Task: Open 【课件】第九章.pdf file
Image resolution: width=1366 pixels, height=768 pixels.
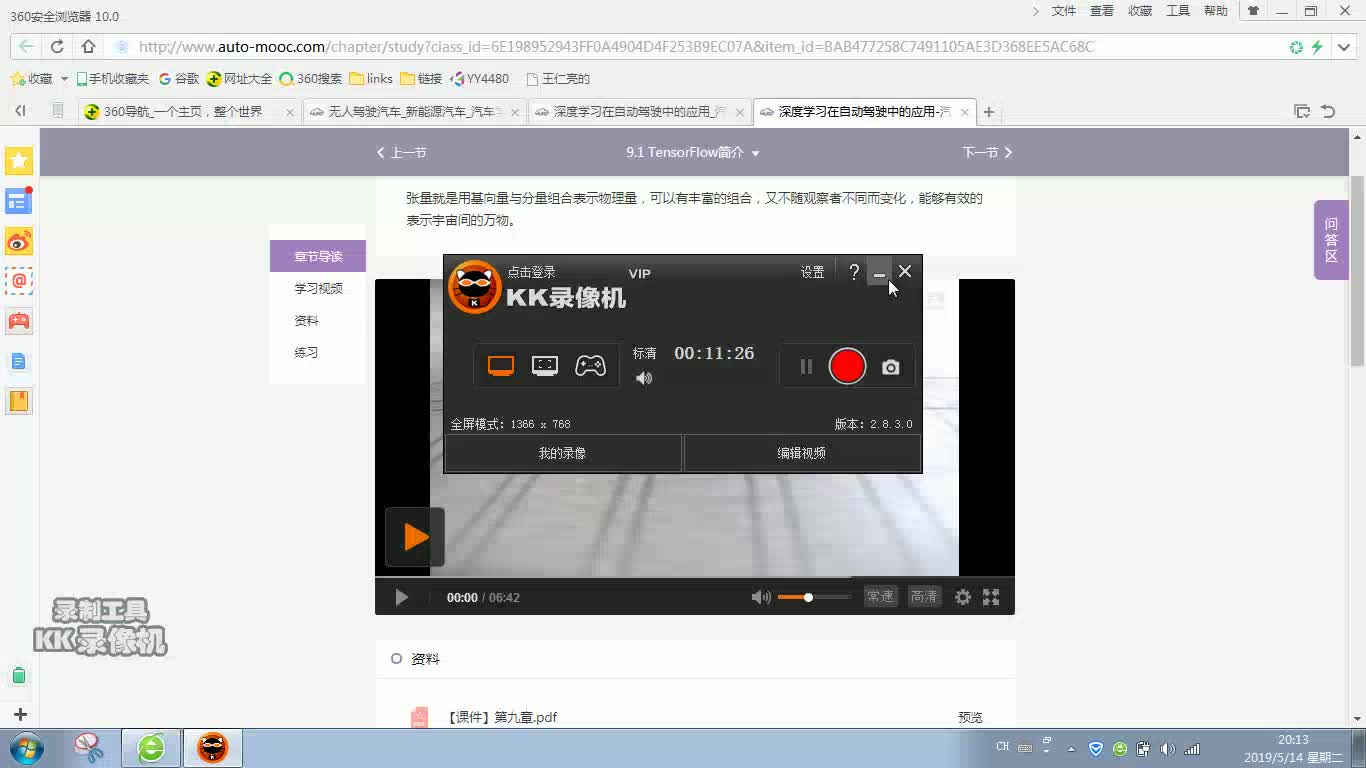Action: point(500,717)
